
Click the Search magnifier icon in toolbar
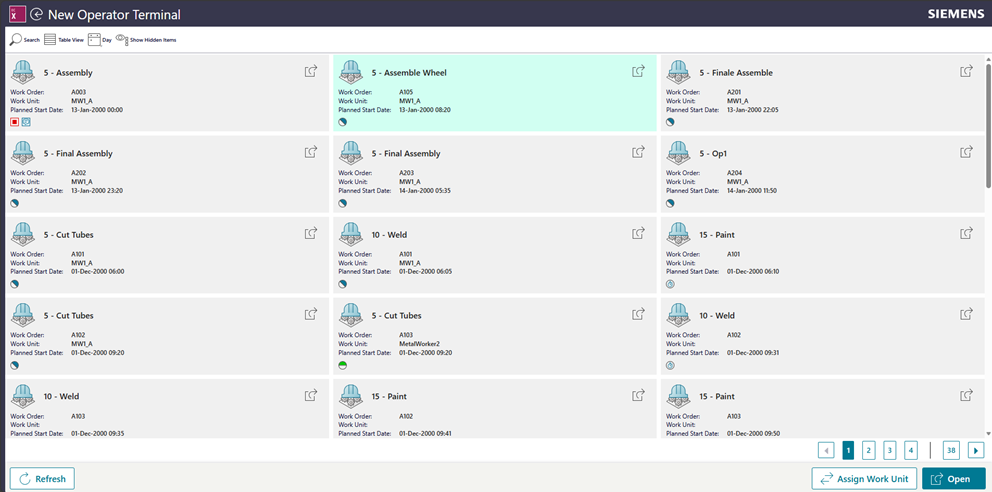tap(16, 40)
